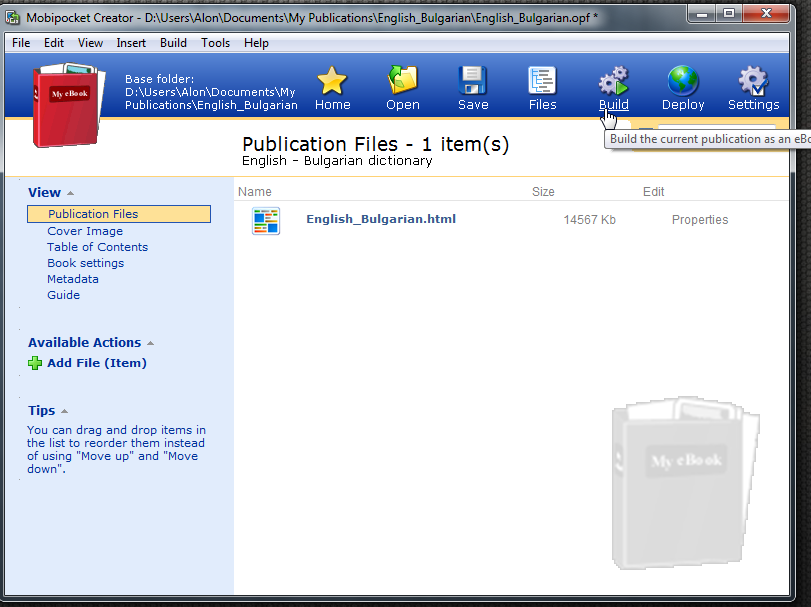This screenshot has width=811, height=607.
Task: Collapse the Available Actions section
Action: click(x=151, y=343)
